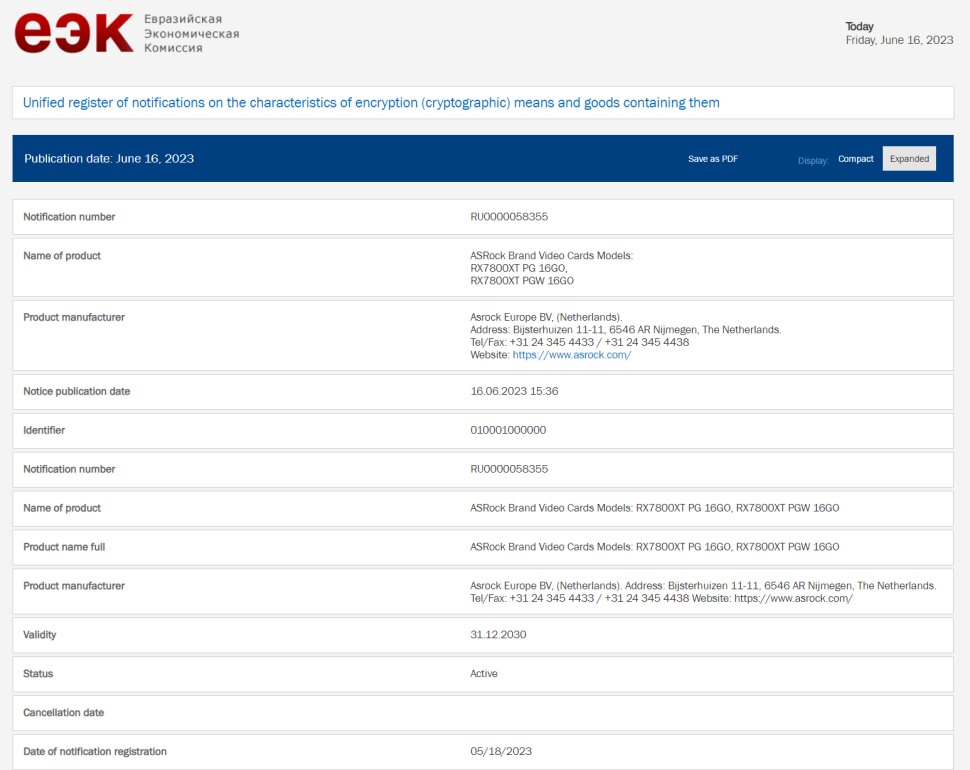
Task: Click Publication date: June 16, 2023 header
Action: tap(109, 158)
